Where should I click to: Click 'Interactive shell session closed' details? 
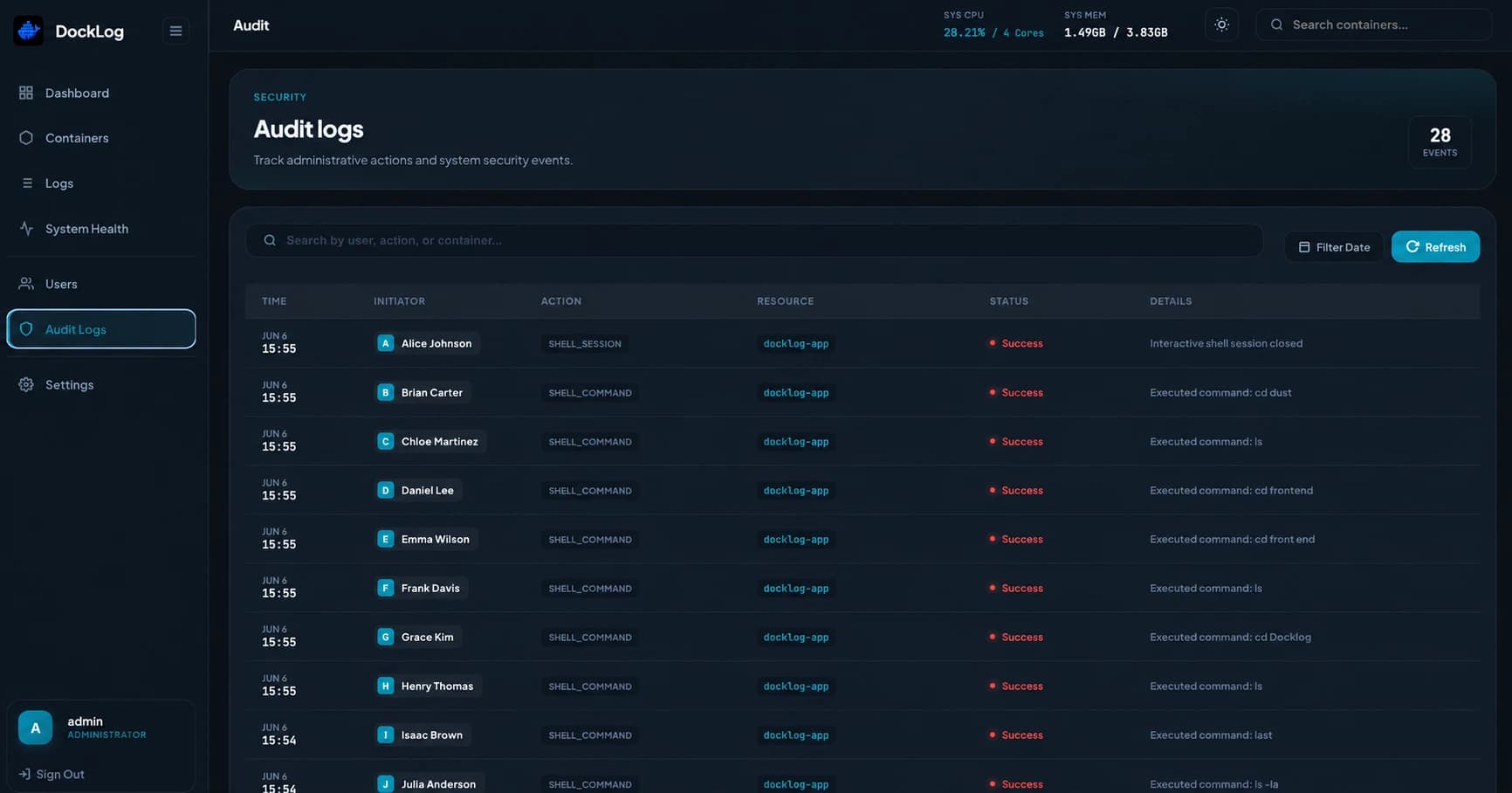(x=1226, y=343)
